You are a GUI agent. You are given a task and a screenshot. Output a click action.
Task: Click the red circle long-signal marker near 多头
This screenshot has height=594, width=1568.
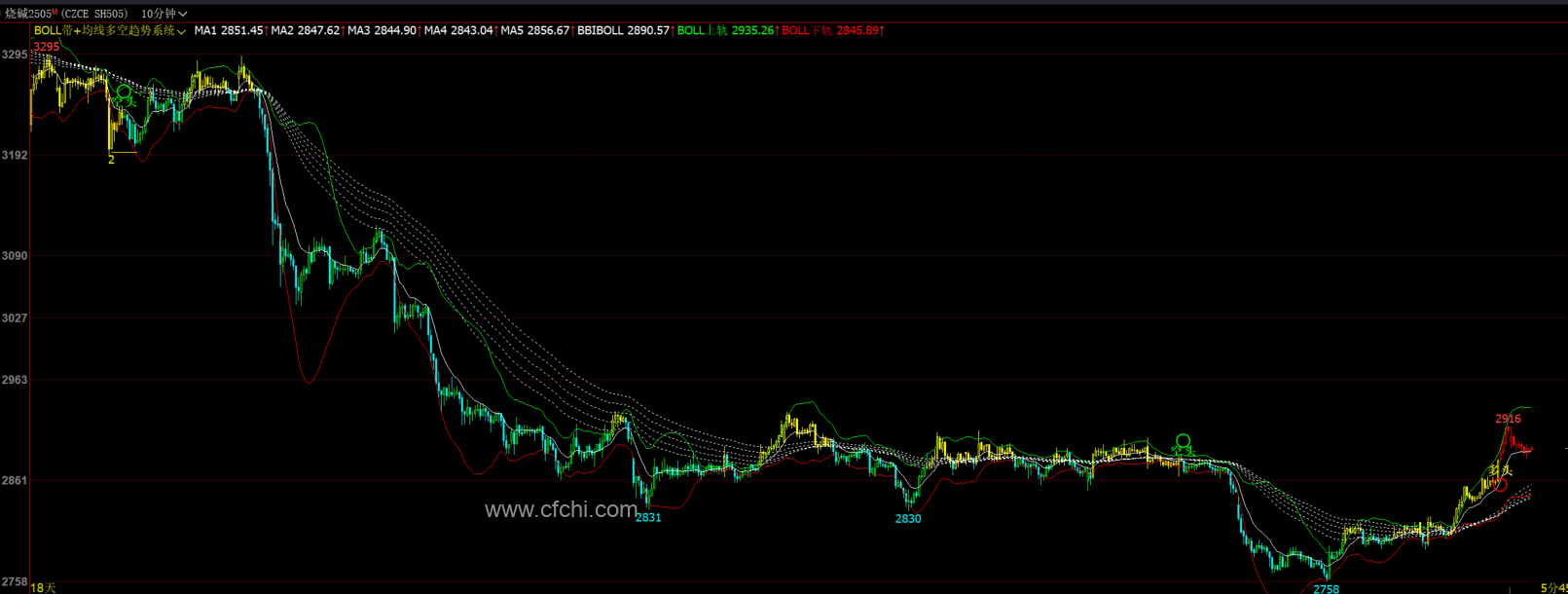click(1500, 484)
